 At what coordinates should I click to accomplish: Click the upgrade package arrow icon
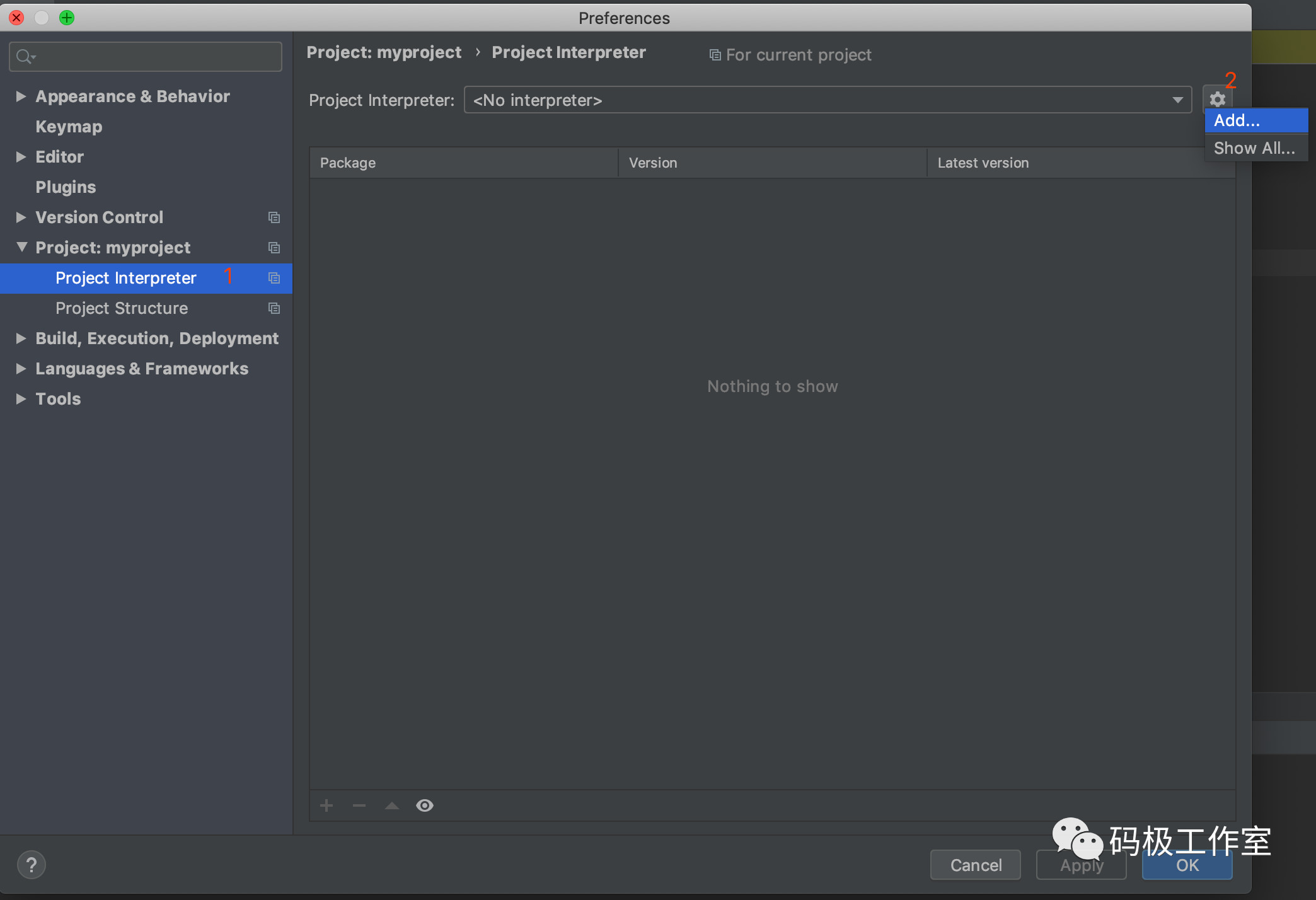[x=391, y=805]
